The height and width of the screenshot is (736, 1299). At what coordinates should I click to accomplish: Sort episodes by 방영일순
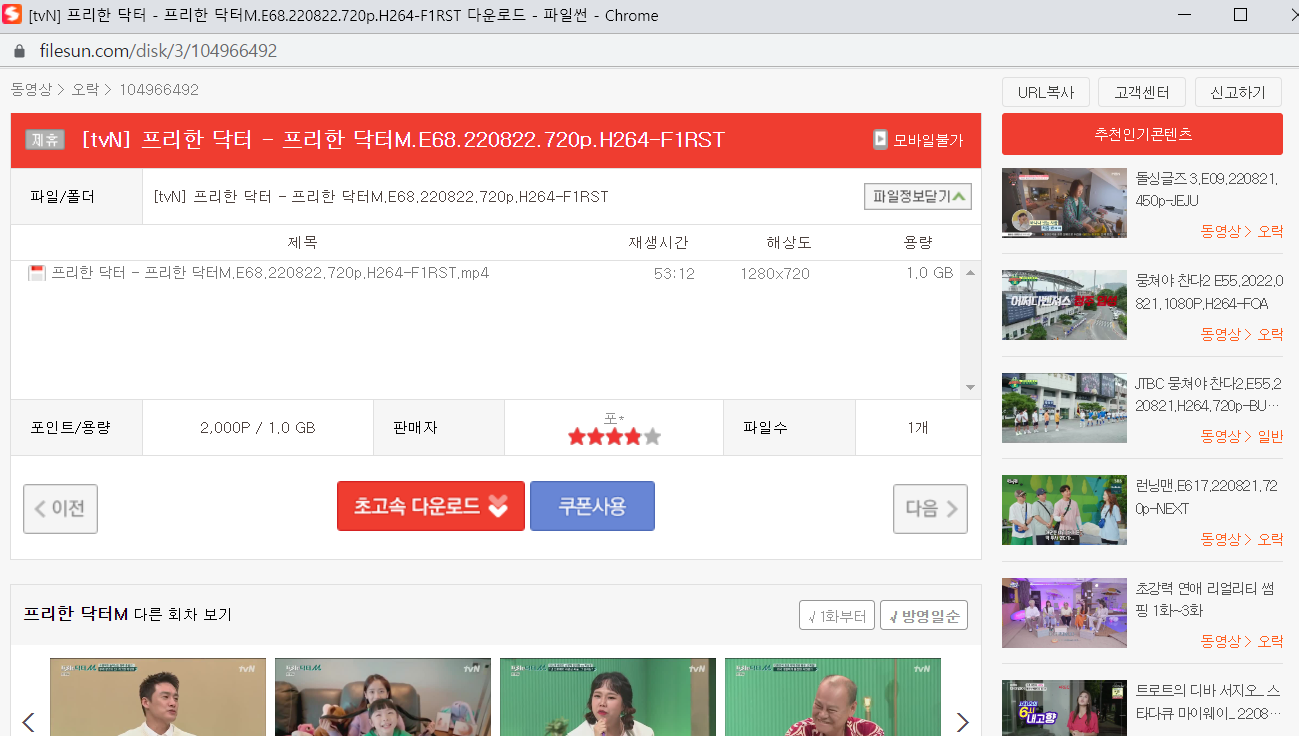coord(924,615)
